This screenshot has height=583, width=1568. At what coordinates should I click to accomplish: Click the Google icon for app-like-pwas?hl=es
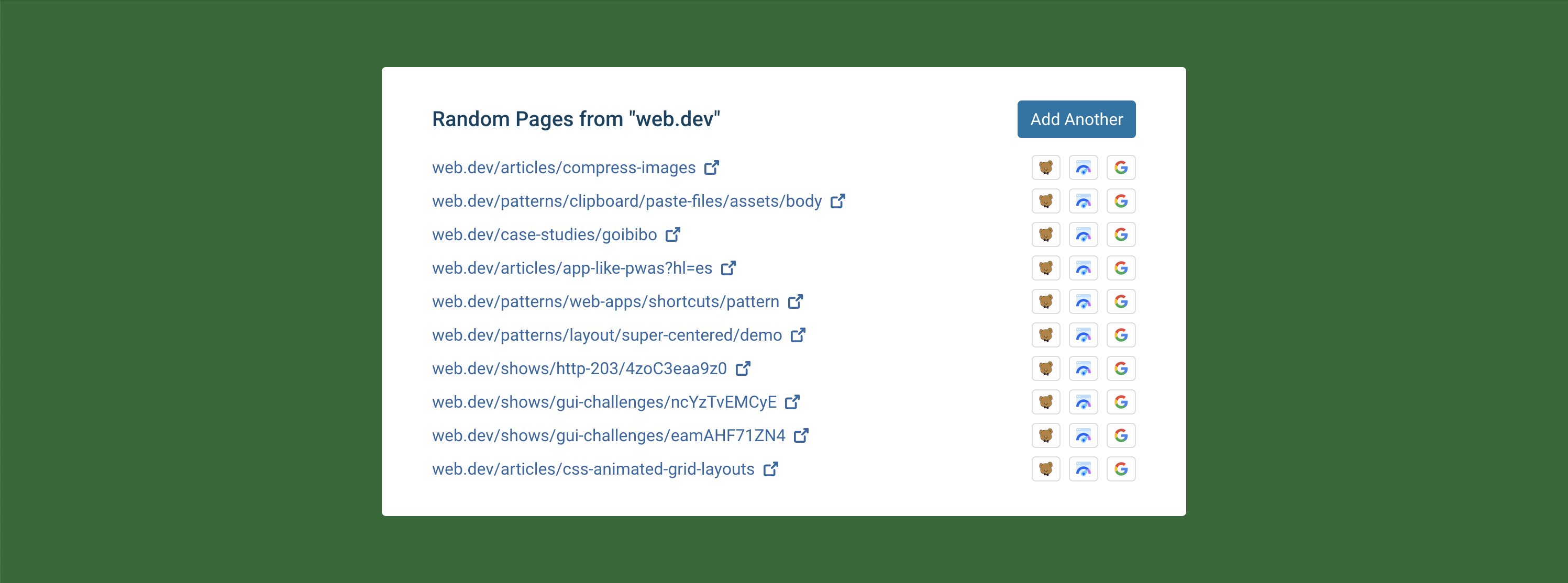coord(1121,268)
